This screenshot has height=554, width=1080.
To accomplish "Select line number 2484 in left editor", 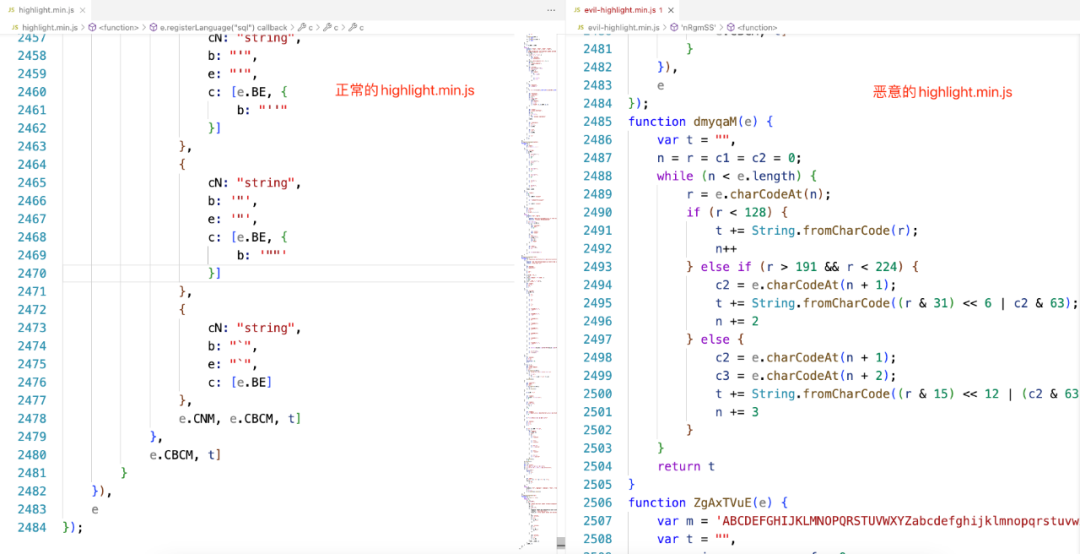I will 32,527.
